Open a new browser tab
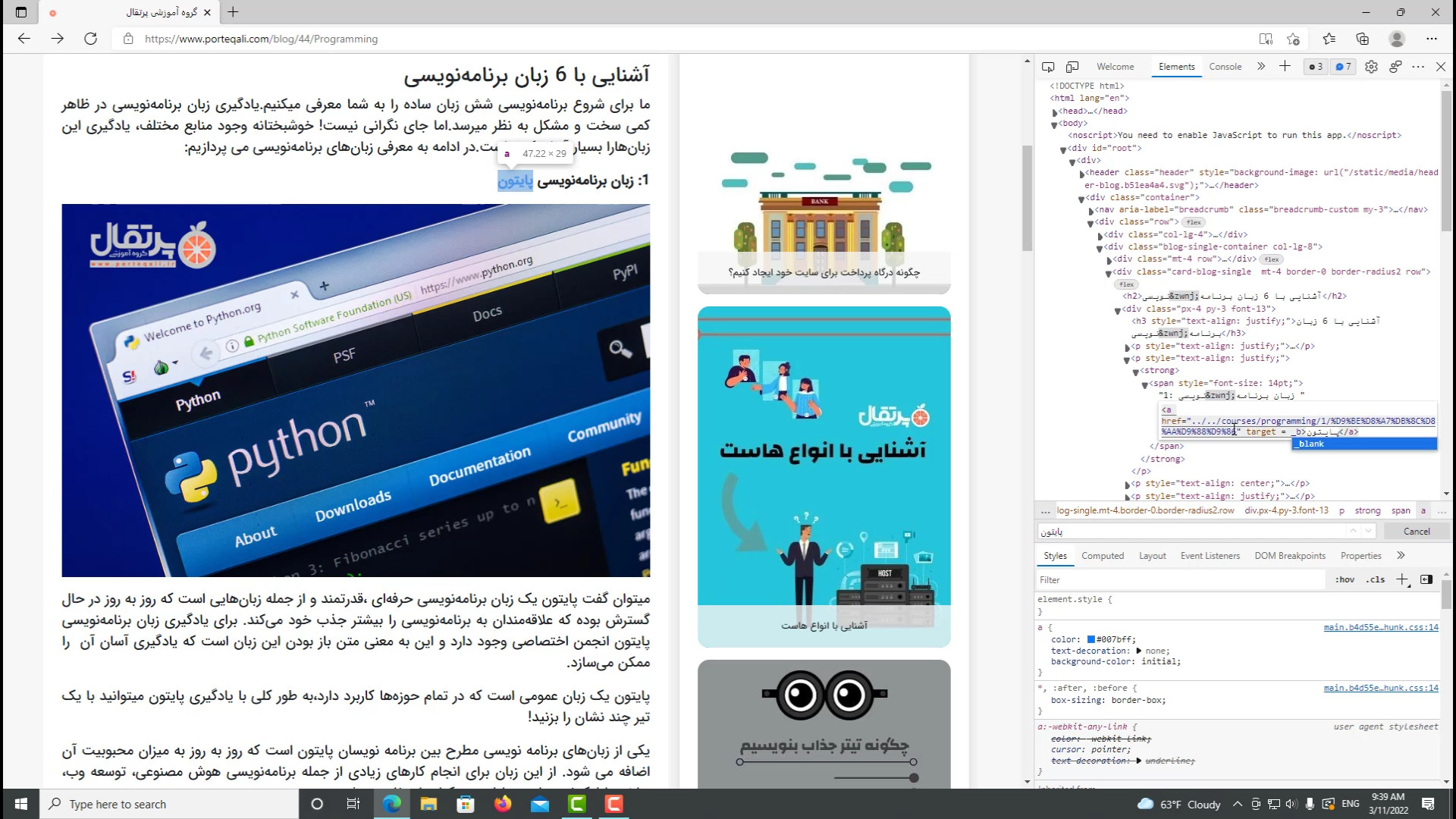 [233, 12]
